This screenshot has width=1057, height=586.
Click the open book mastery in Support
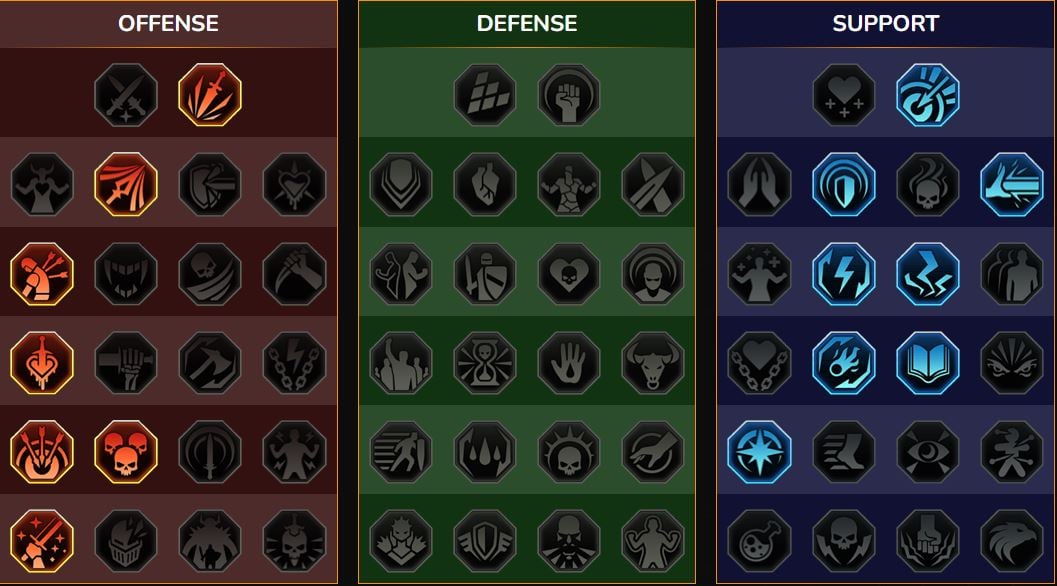pyautogui.click(x=928, y=363)
